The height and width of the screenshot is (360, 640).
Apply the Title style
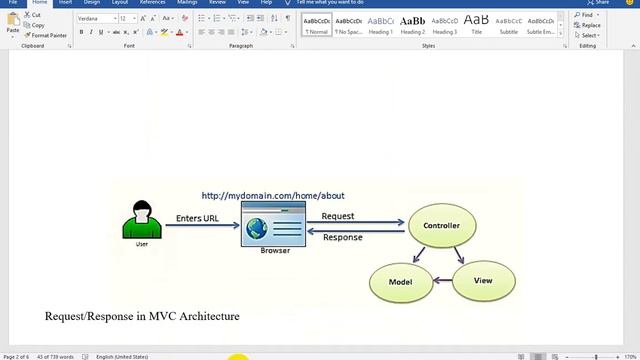click(476, 25)
